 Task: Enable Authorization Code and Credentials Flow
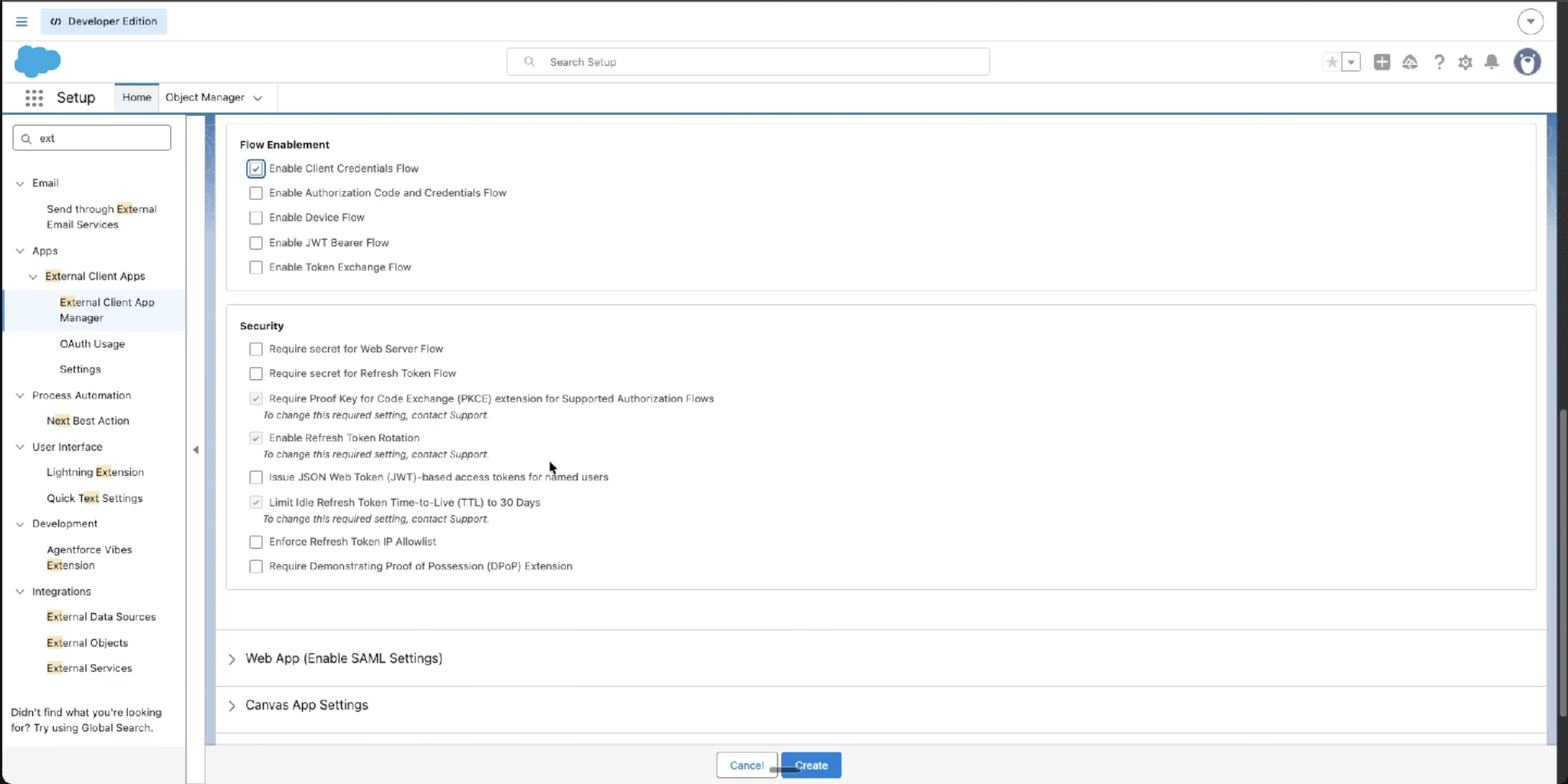[256, 193]
